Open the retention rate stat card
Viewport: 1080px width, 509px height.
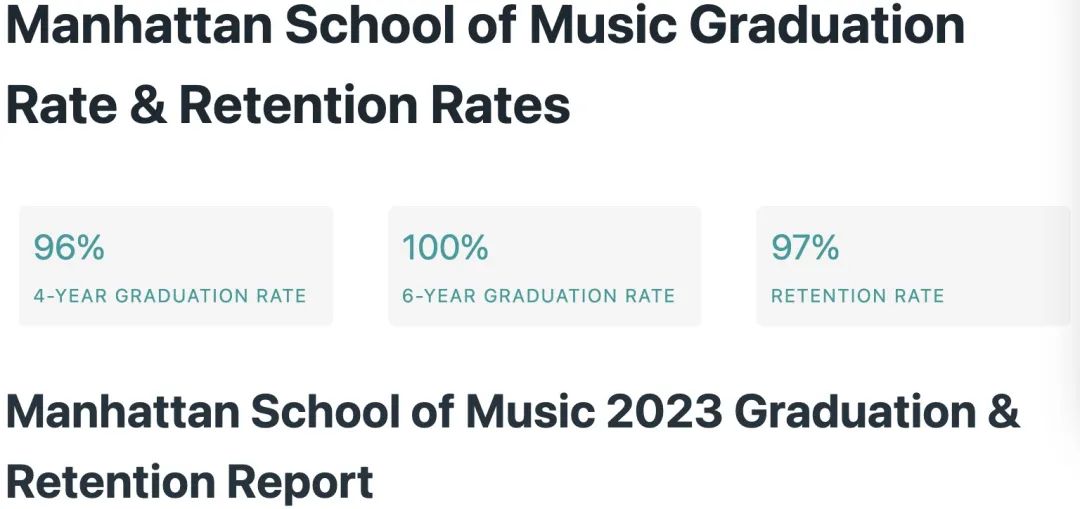pyautogui.click(x=913, y=266)
